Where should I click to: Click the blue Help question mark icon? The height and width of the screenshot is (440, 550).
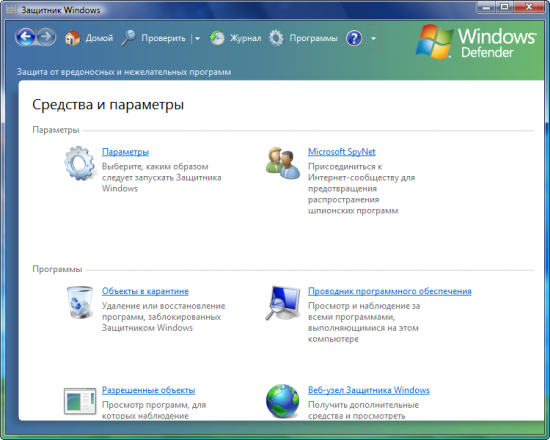pyautogui.click(x=354, y=38)
